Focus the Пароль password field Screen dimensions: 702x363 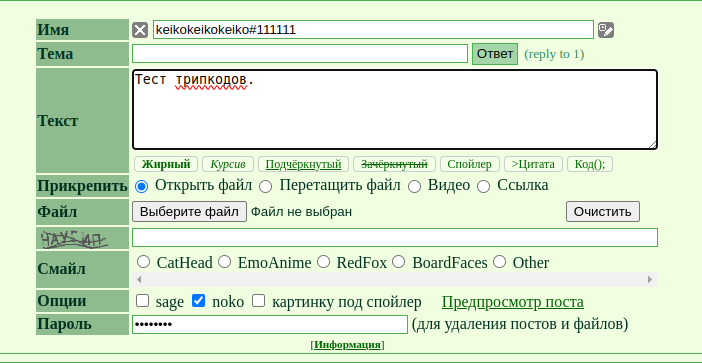(270, 325)
